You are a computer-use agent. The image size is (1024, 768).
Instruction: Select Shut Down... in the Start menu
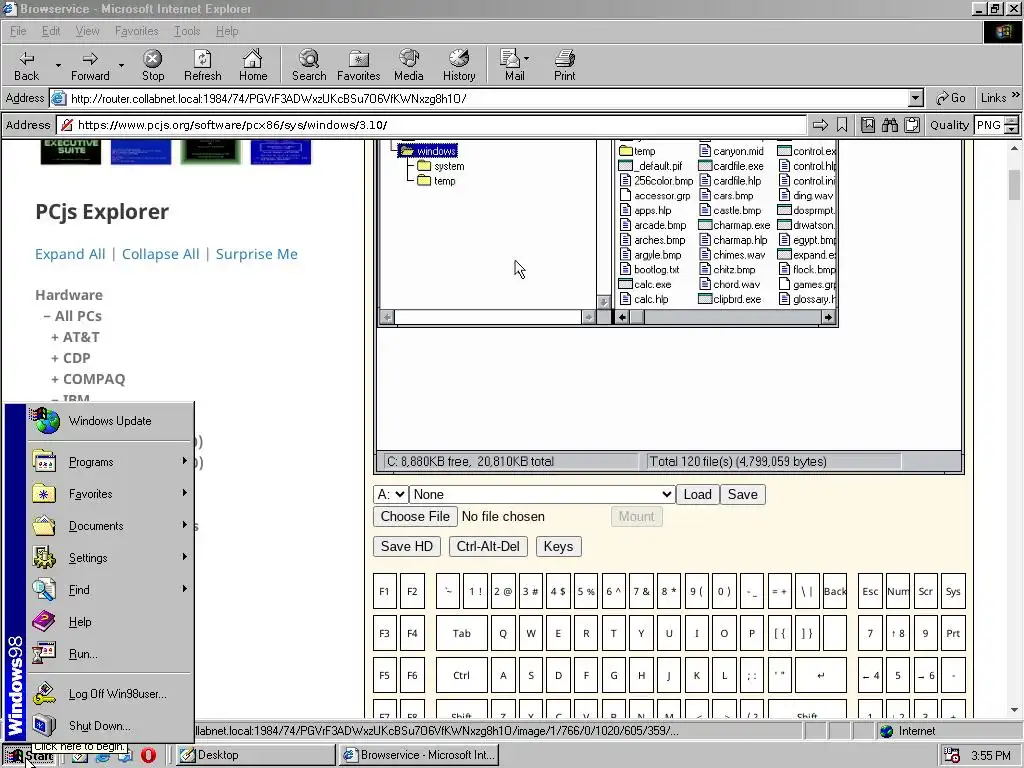pyautogui.click(x=110, y=726)
